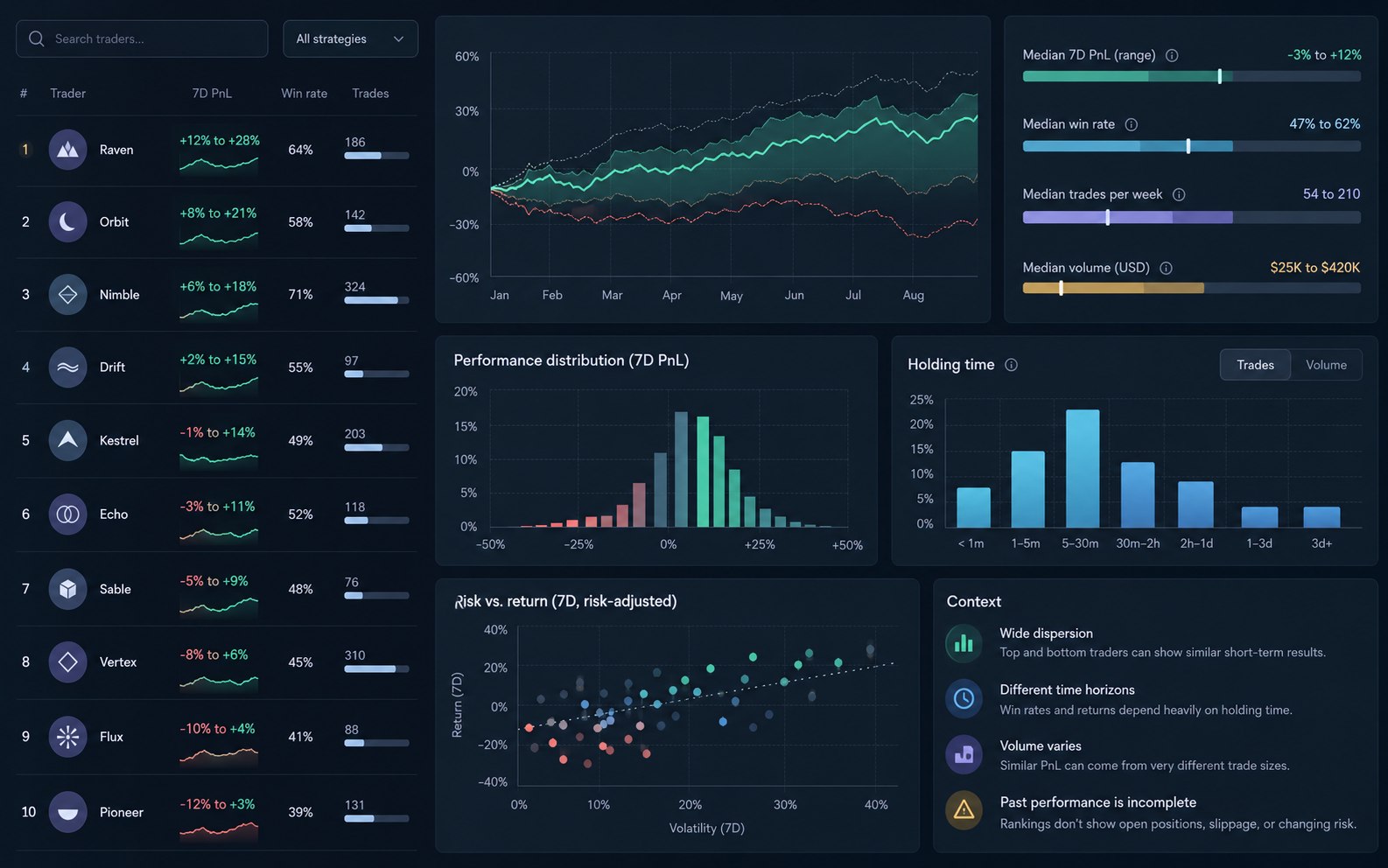
Task: Click the "$25K to $420K" volume value
Action: point(1314,268)
